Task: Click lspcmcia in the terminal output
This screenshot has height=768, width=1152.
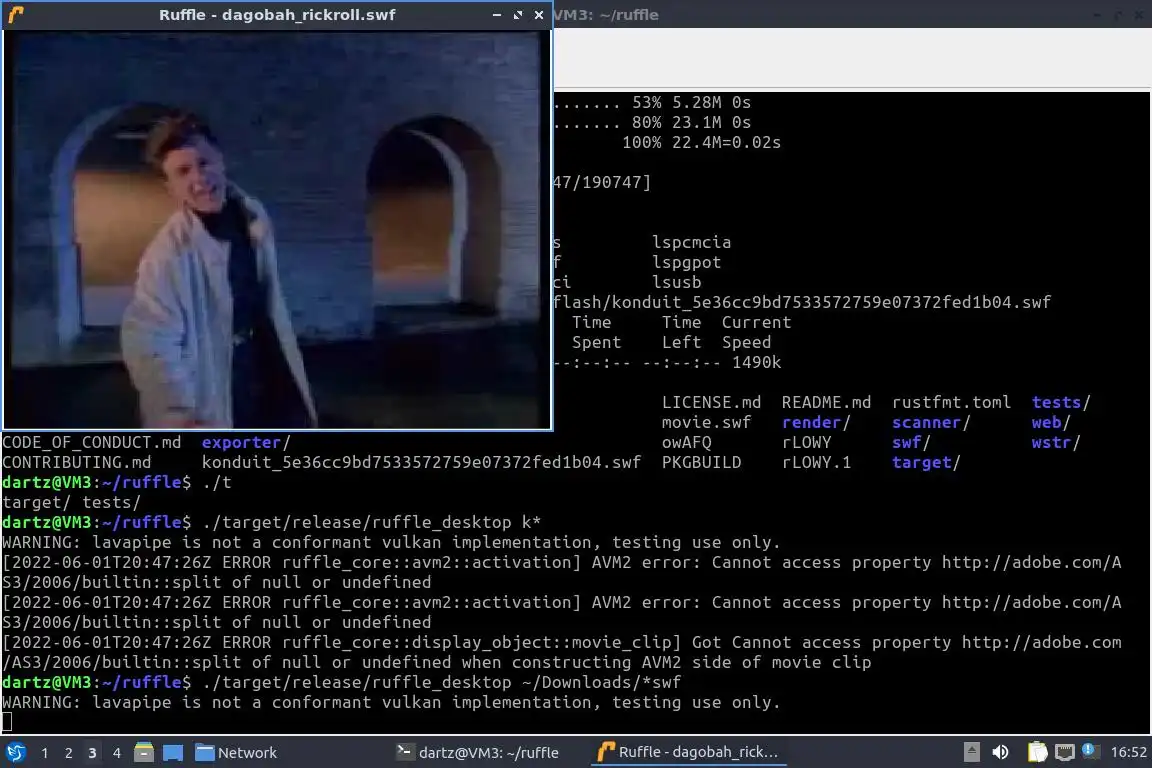Action: [691, 243]
